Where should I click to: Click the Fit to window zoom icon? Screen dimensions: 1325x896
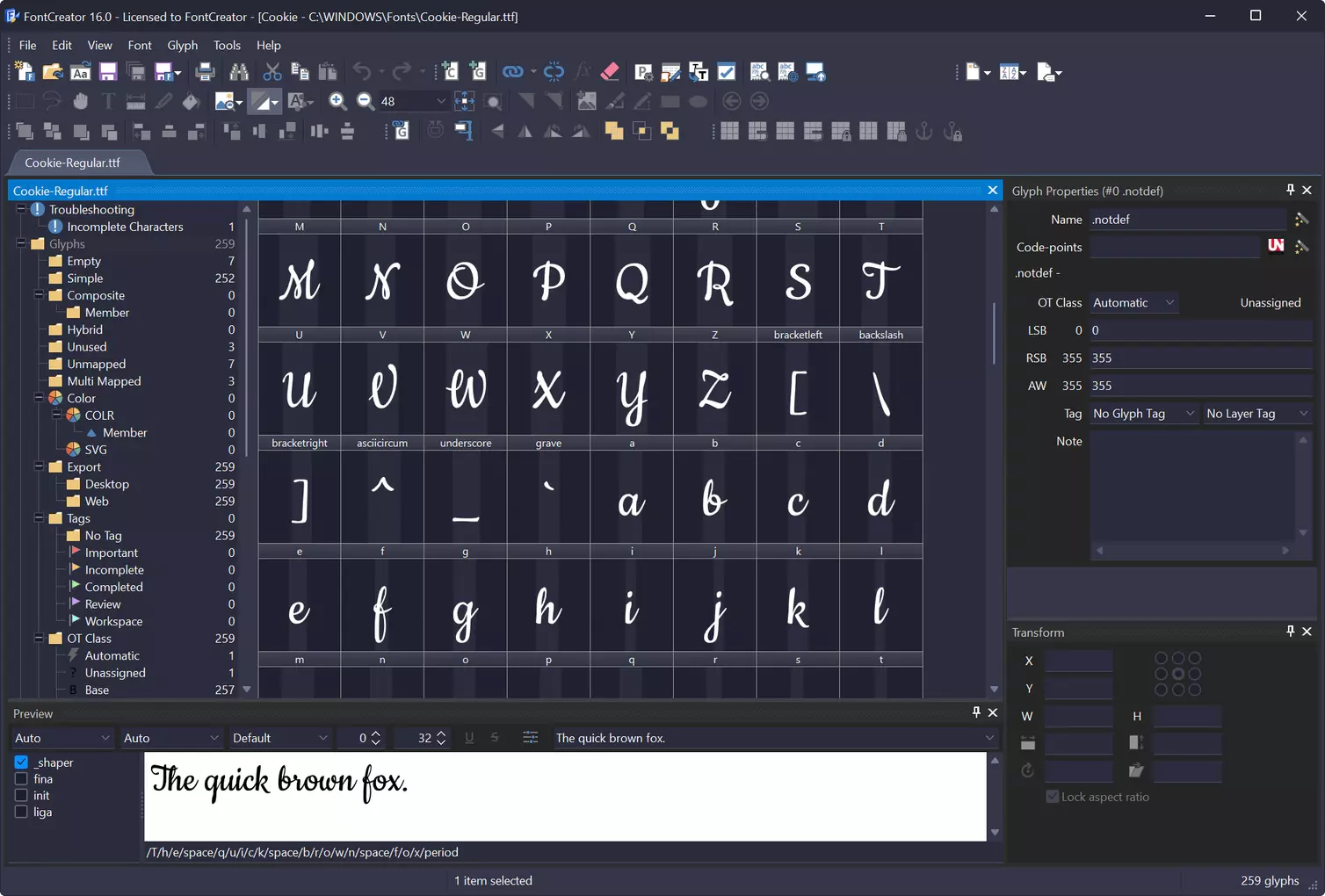tap(465, 101)
